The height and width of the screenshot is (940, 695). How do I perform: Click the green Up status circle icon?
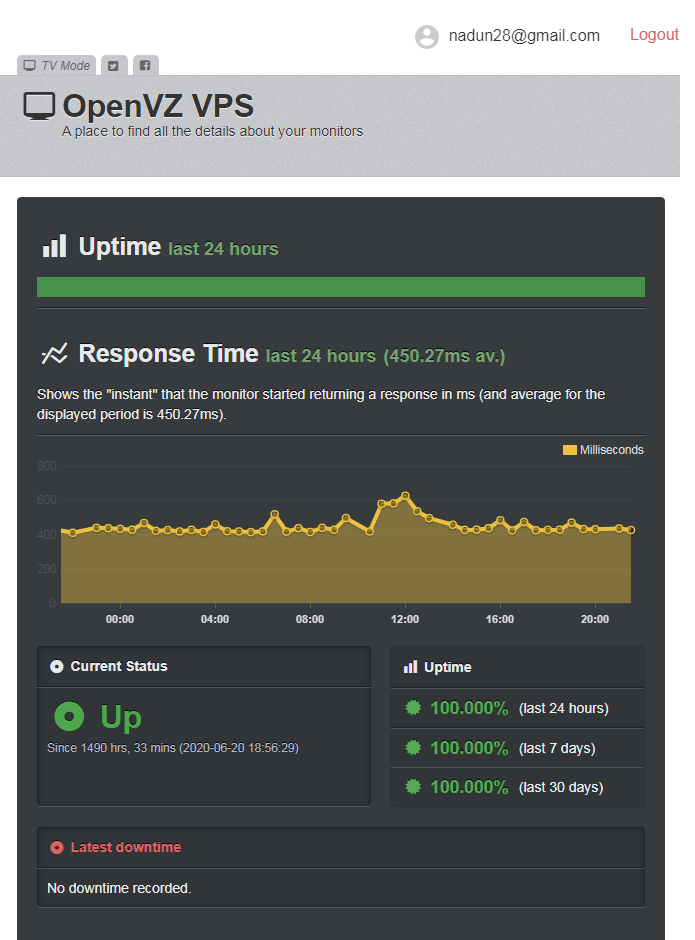pos(69,716)
